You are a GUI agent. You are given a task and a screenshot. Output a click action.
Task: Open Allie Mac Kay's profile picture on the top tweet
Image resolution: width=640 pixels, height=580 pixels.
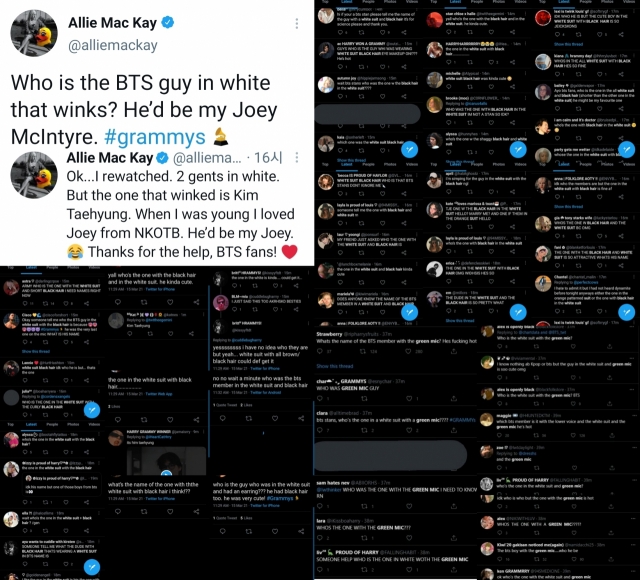pyautogui.click(x=34, y=33)
